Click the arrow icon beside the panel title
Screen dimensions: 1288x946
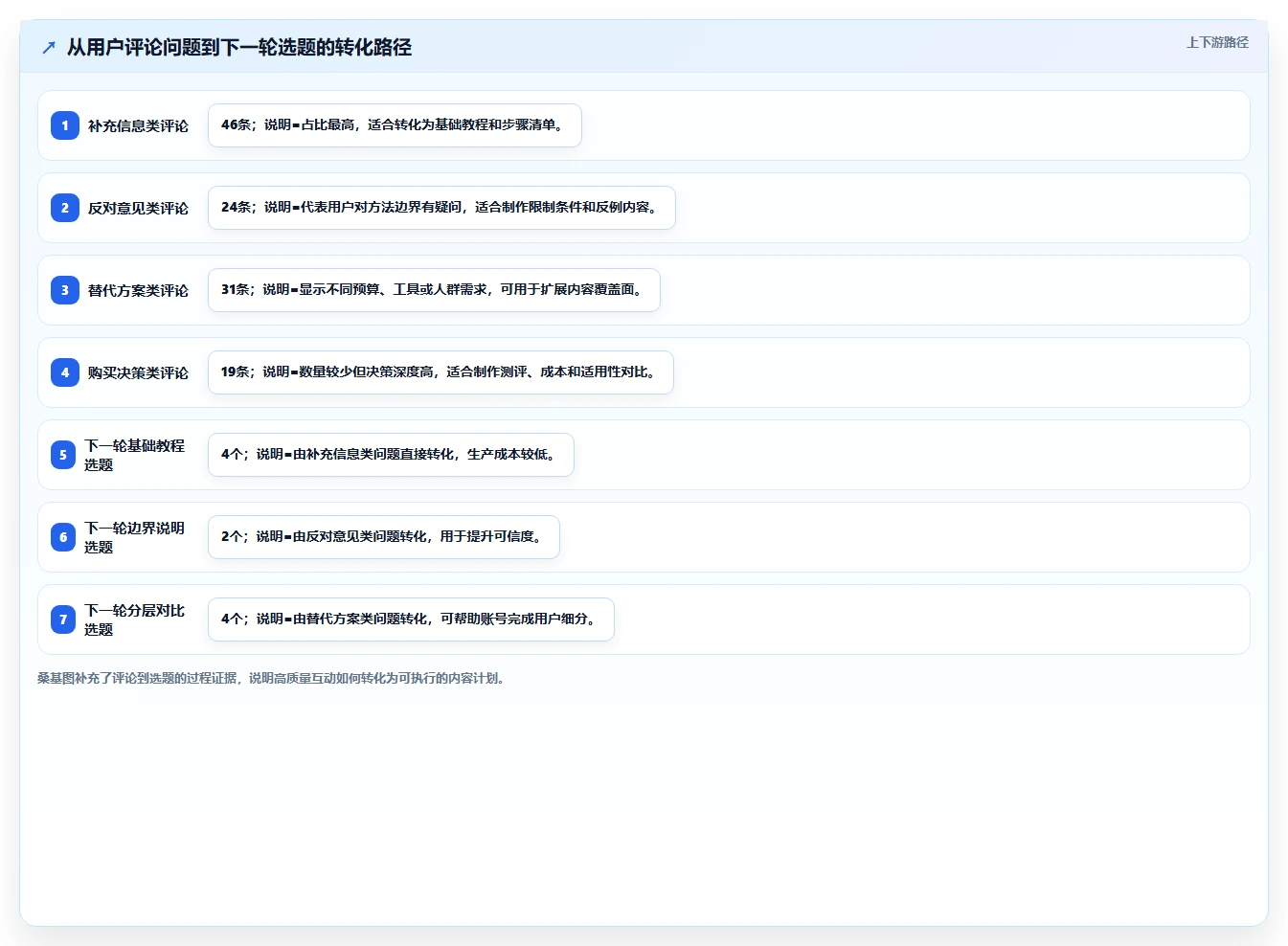pos(49,47)
